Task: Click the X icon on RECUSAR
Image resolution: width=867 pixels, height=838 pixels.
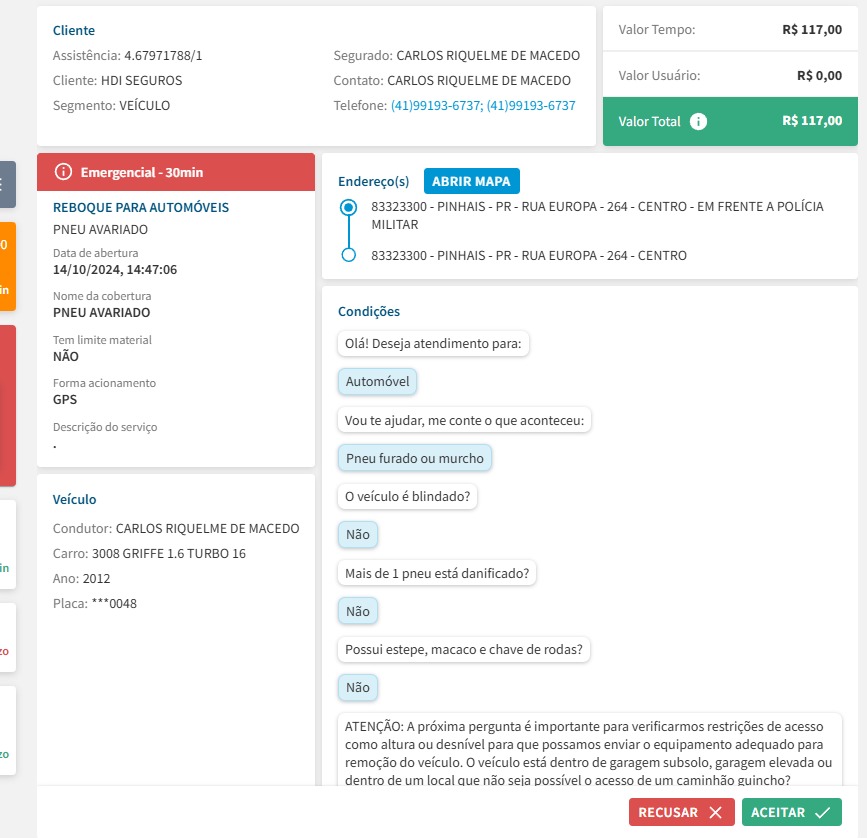Action: [714, 813]
